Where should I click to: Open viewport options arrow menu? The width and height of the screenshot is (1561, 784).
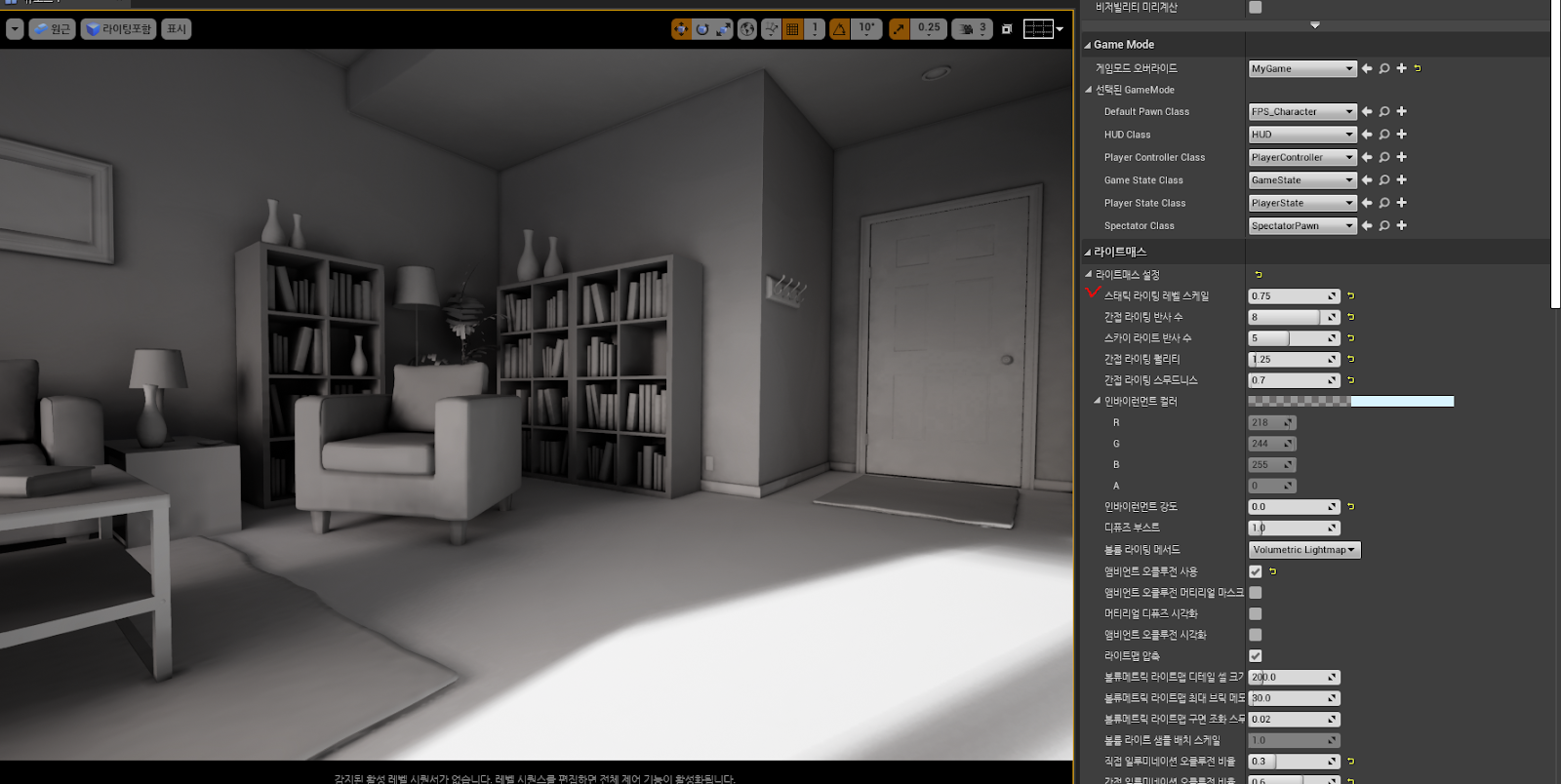coord(15,29)
